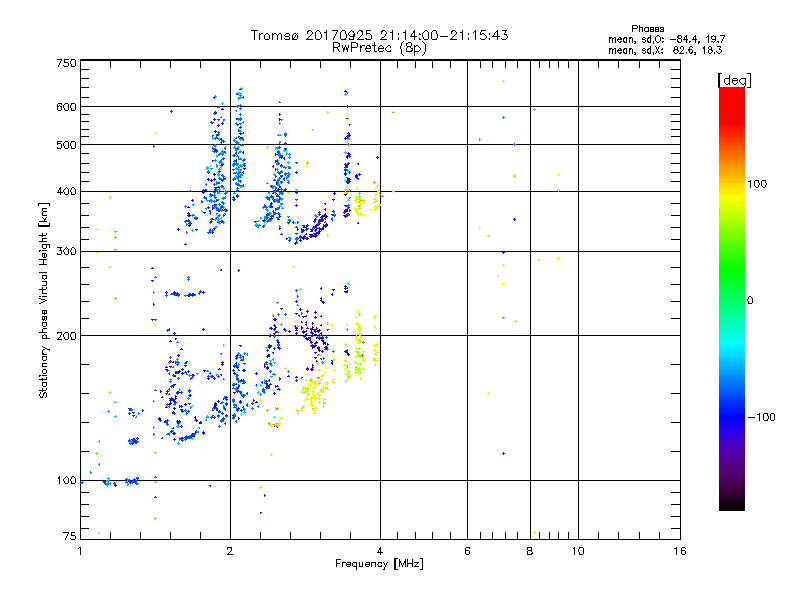Click the 'Phases' header label
The height and width of the screenshot is (600, 800).
[x=647, y=29]
